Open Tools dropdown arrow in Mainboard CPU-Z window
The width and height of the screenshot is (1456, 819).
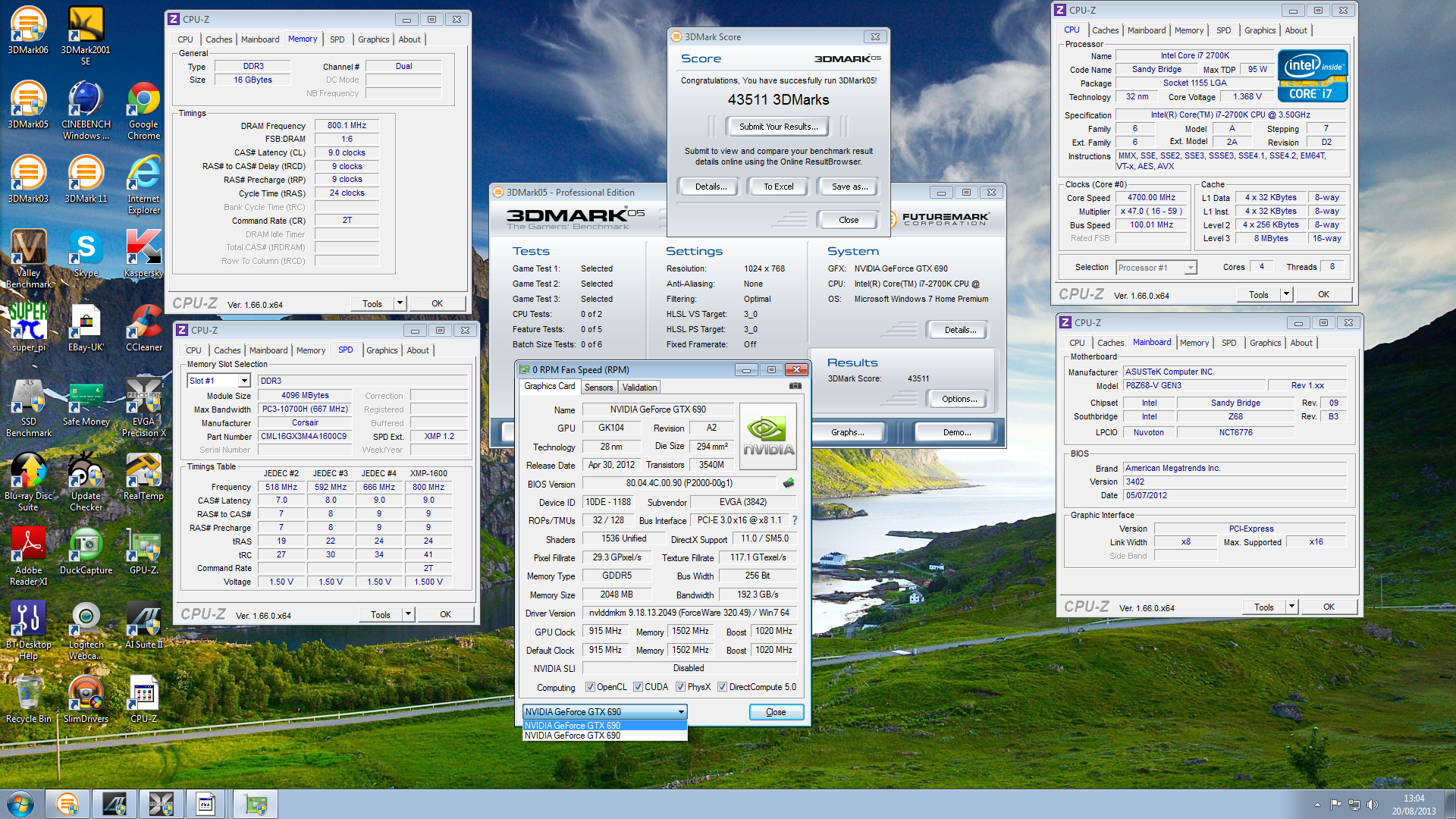click(1291, 607)
